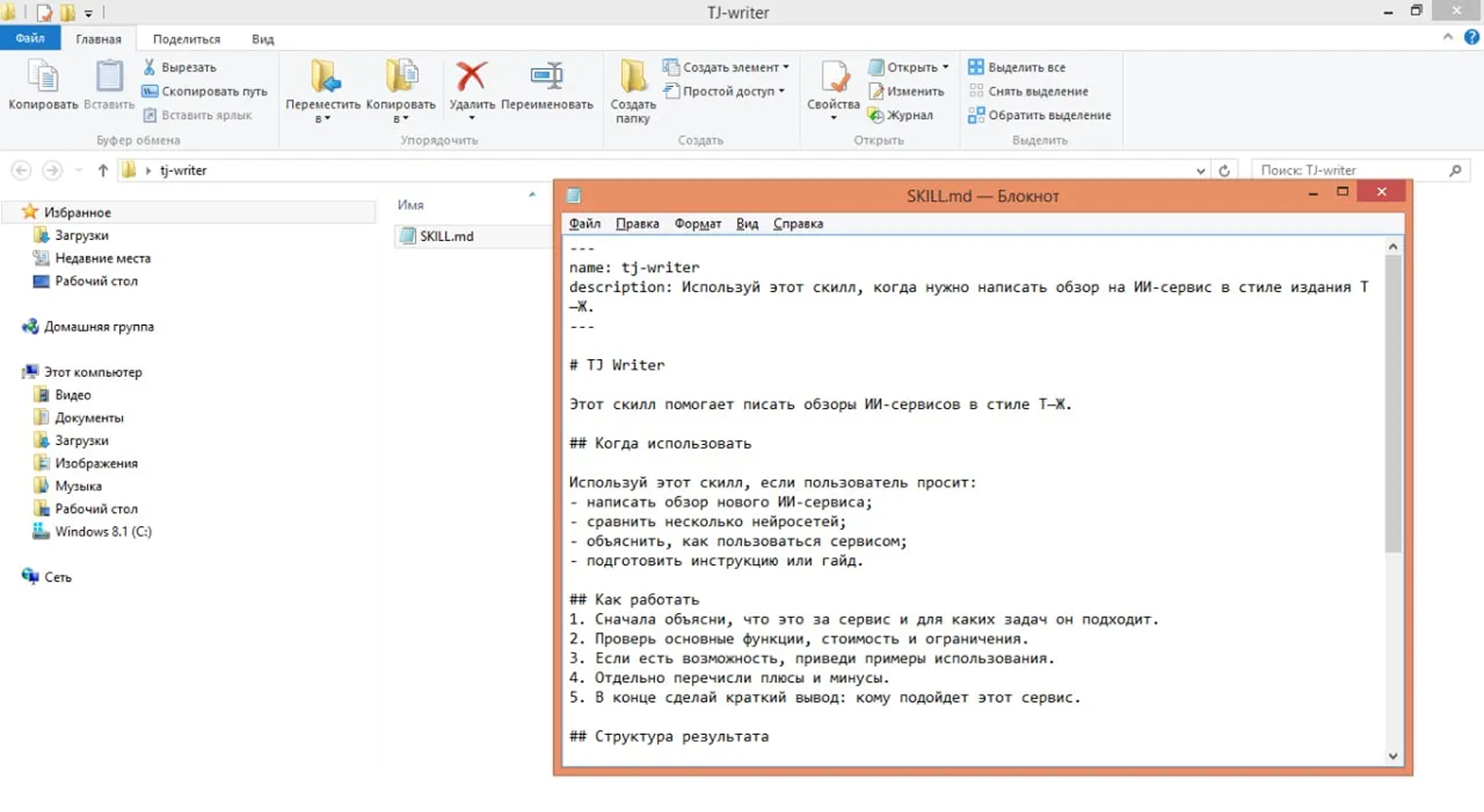This screenshot has height=812, width=1484.
Task: Open the Создать элемент dropdown
Action: 726,67
